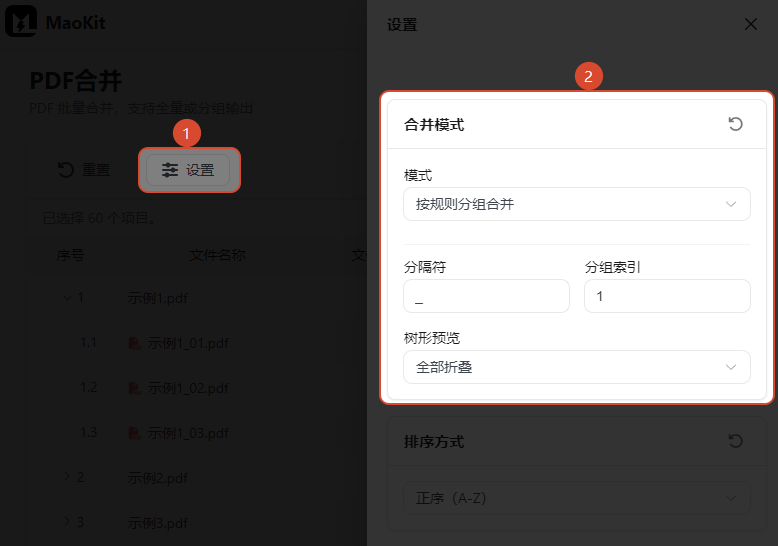Expand the 示例2.pdf group row
Screen dimensions: 778x546
point(67,477)
